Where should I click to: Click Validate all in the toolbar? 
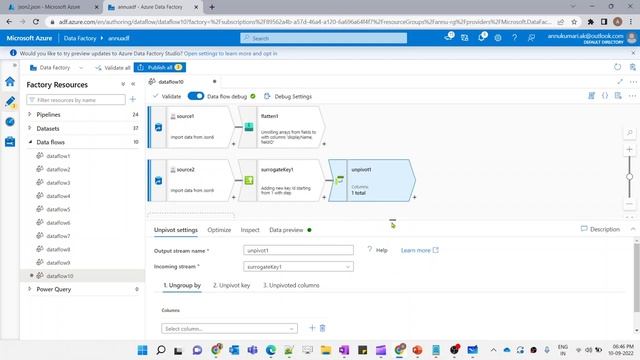tap(113, 68)
